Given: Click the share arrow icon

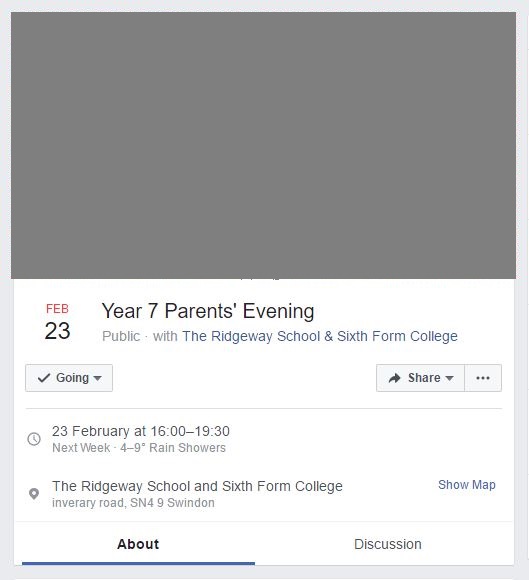Looking at the screenshot, I should pyautogui.click(x=395, y=378).
